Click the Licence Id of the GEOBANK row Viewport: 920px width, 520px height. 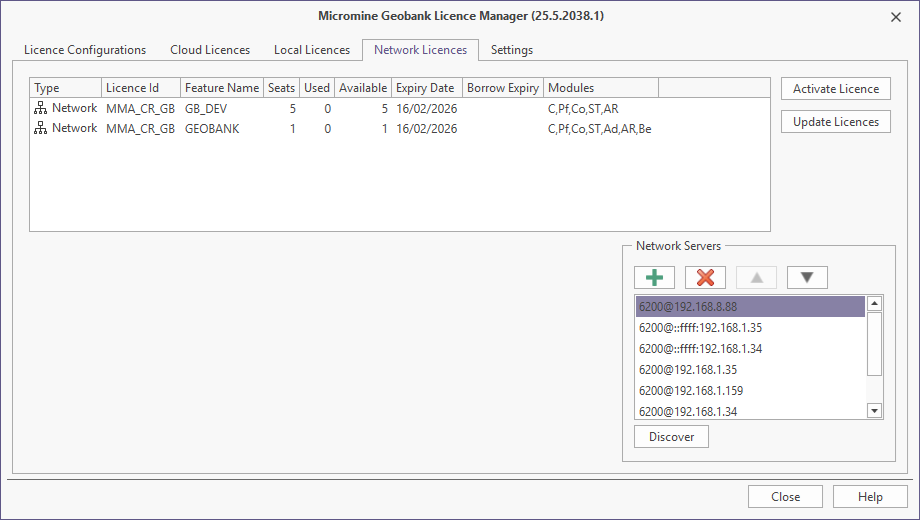point(140,129)
